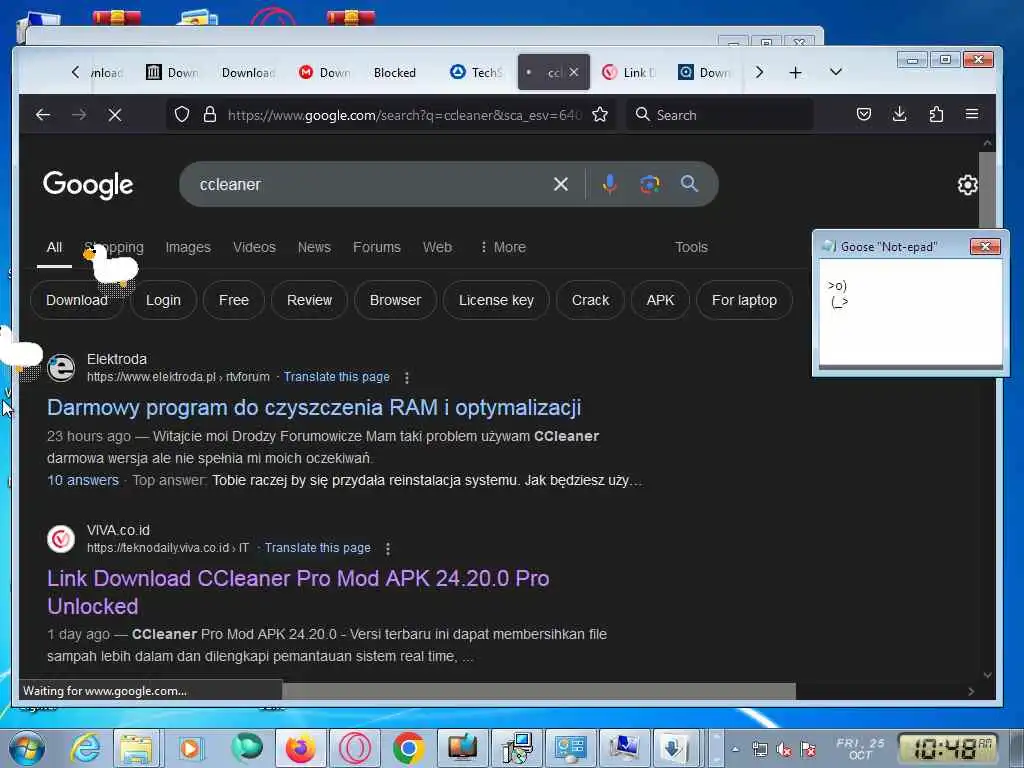Translate the VIVA.co.id result page
The image size is (1024, 768).
(317, 548)
